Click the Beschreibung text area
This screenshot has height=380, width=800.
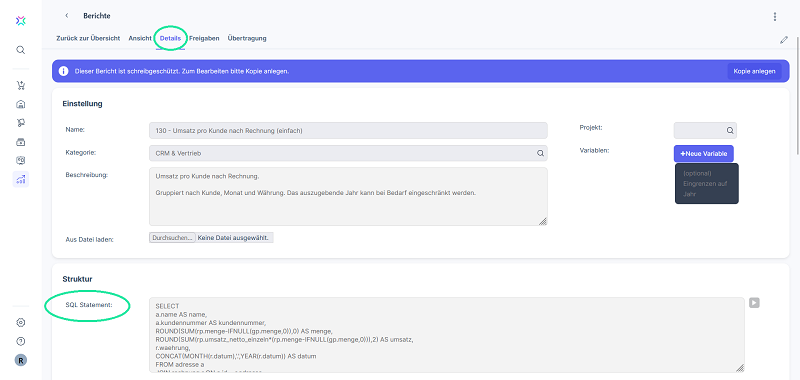pos(348,196)
